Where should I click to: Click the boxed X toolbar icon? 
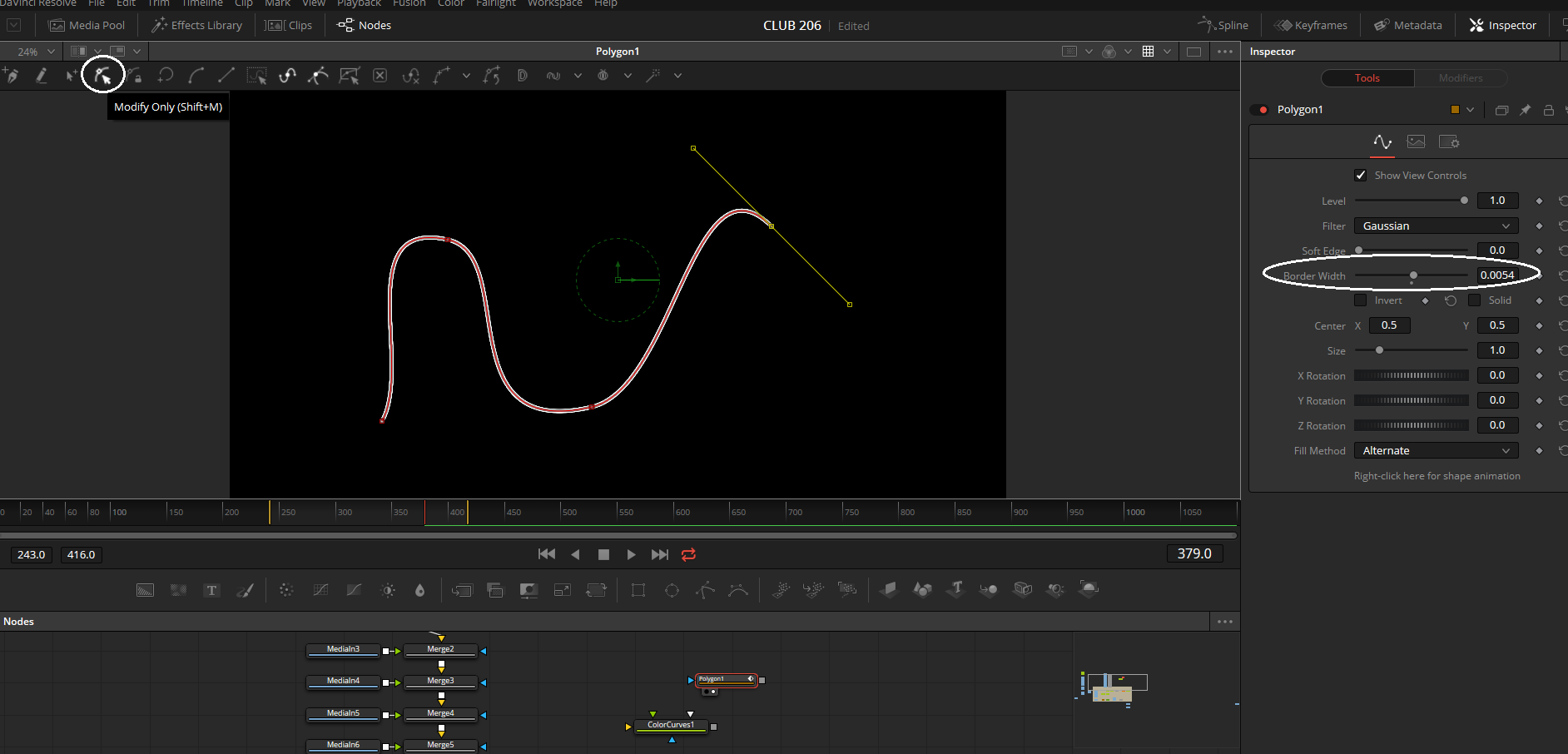(x=380, y=76)
